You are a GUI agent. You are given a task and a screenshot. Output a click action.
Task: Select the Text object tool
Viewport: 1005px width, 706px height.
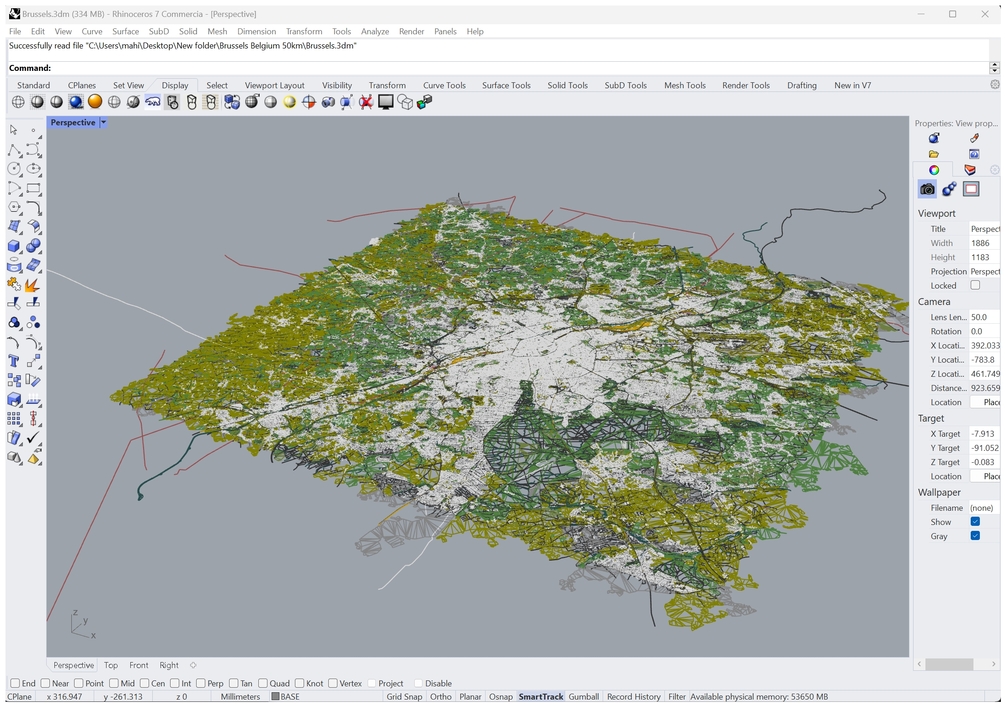click(14, 361)
